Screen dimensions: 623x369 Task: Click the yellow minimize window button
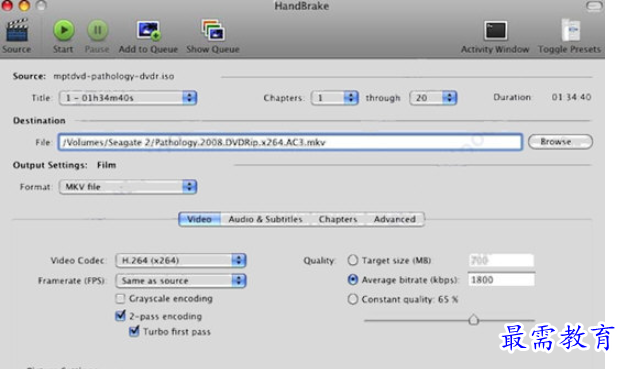click(x=24, y=5)
